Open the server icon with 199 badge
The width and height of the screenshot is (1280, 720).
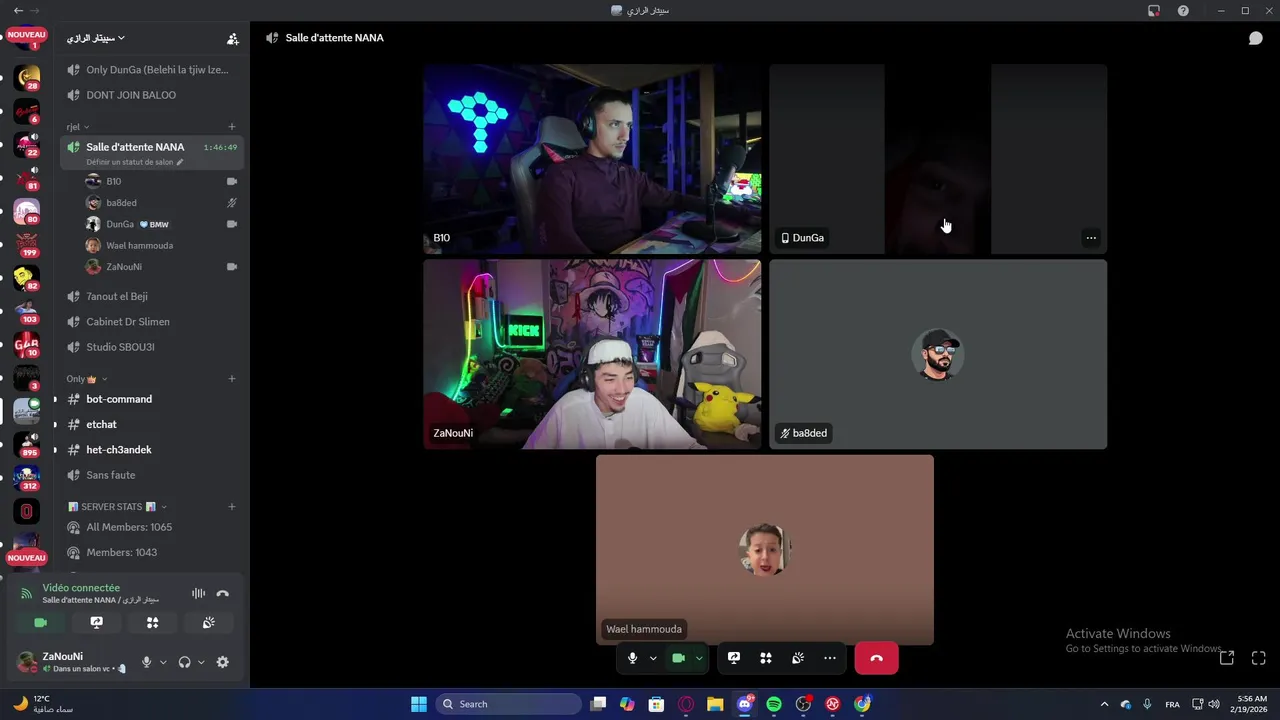click(x=27, y=245)
